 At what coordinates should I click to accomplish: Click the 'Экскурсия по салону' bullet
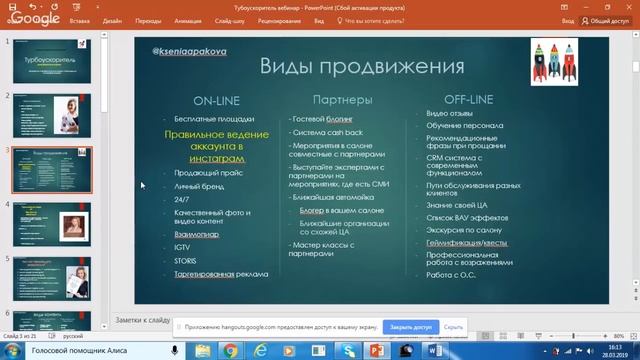click(x=464, y=230)
